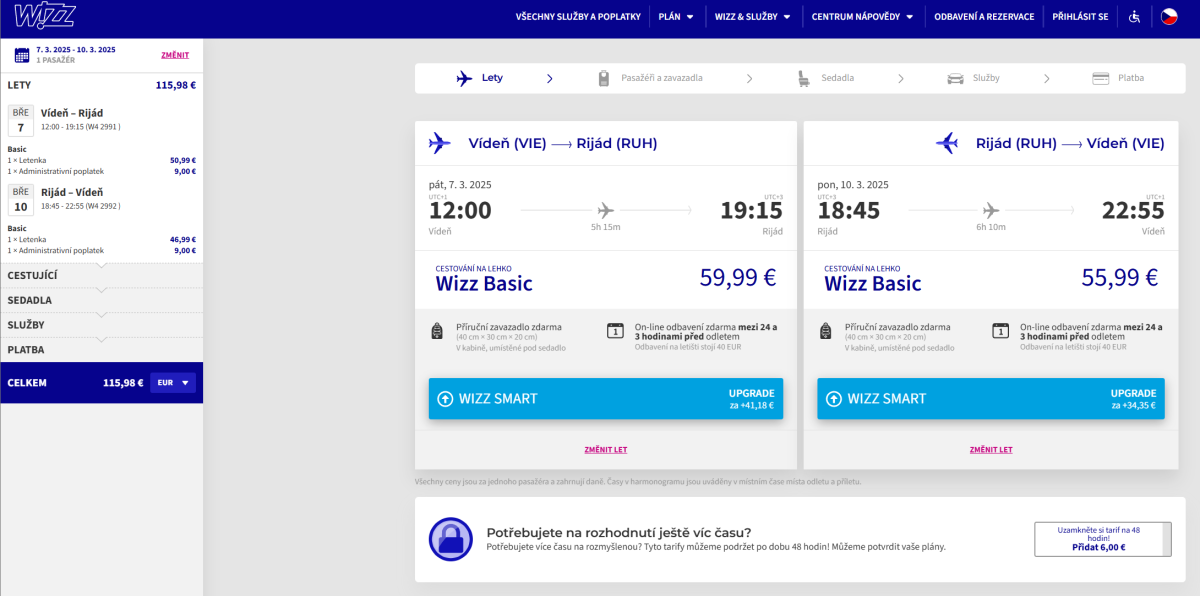
Task: Click Změnit let under Rijád–Vídeň flight
Action: pos(990,450)
